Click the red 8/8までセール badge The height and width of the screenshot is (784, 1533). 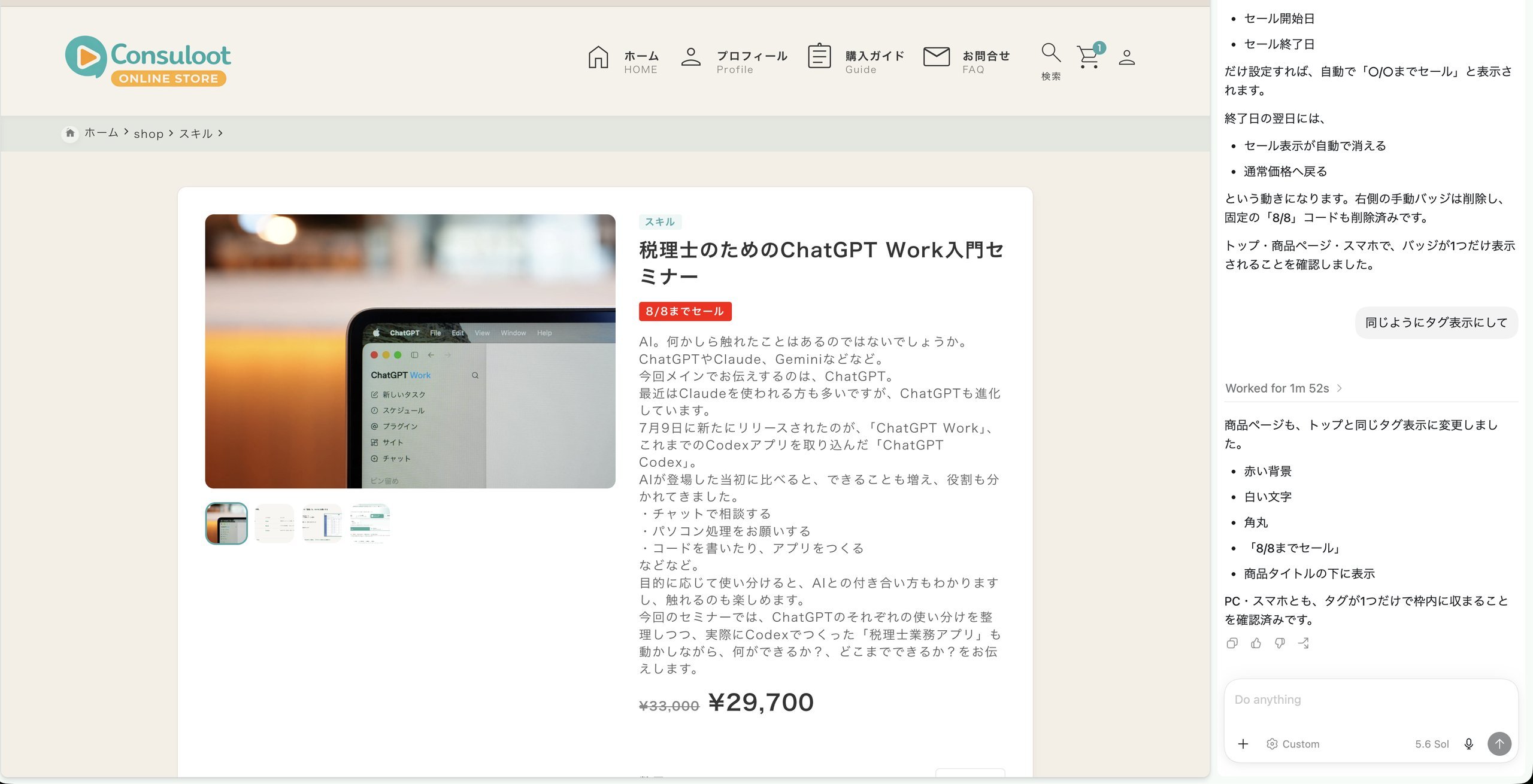[685, 311]
